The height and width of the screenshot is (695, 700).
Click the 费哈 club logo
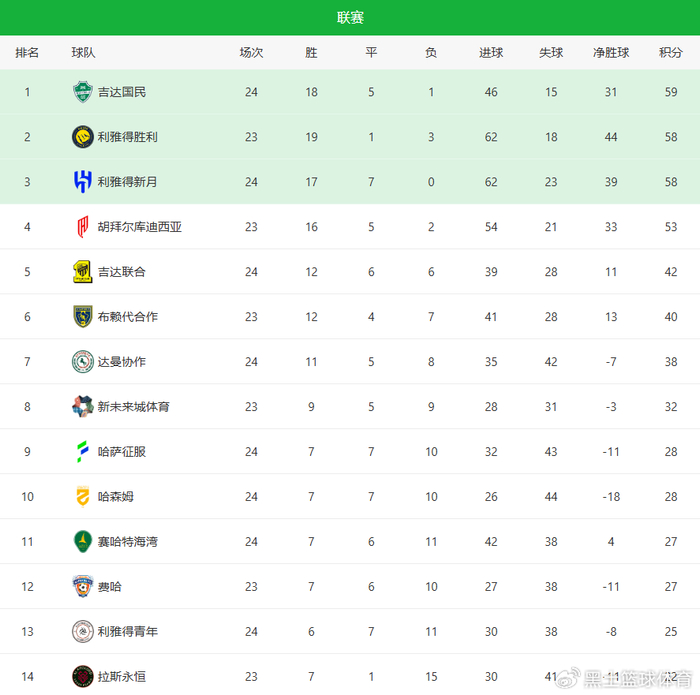82,587
